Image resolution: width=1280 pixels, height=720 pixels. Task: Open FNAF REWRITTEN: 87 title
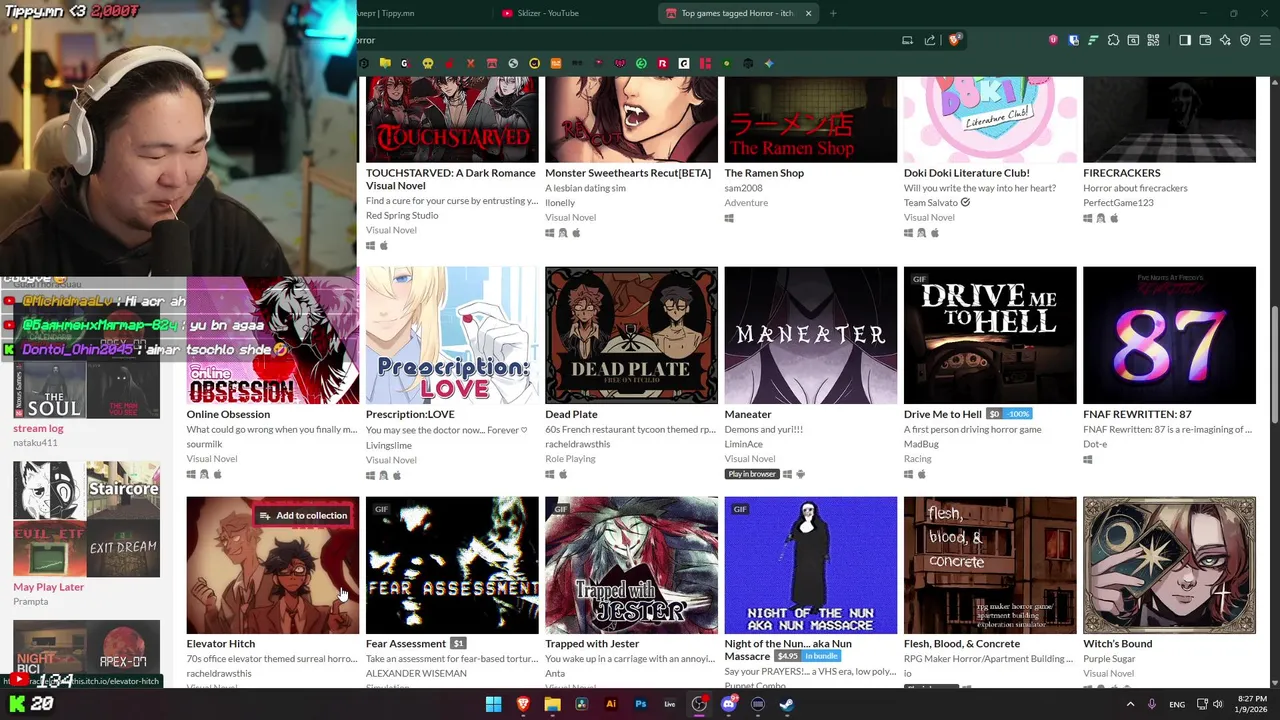coord(1137,414)
